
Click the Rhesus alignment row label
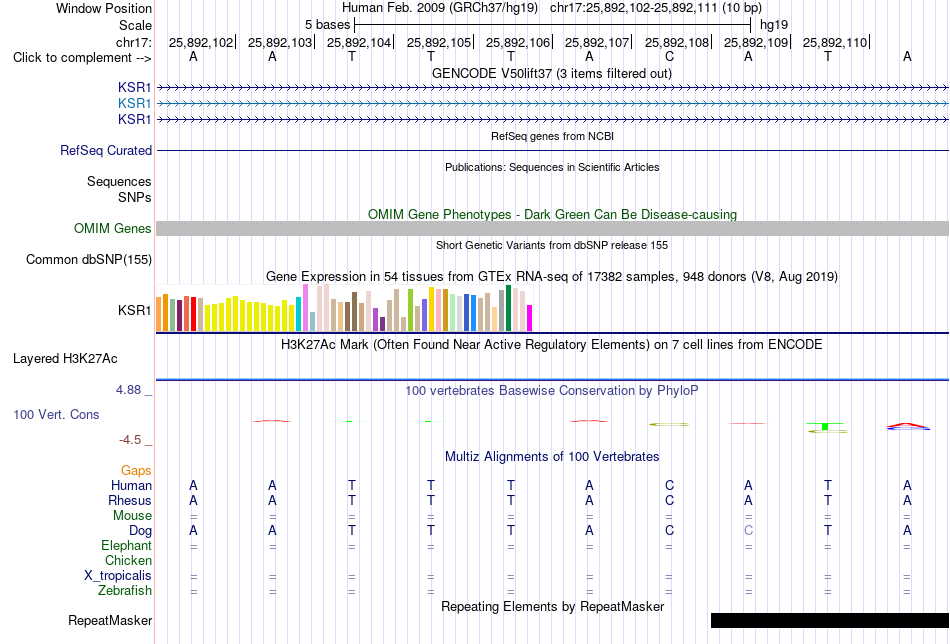click(130, 500)
